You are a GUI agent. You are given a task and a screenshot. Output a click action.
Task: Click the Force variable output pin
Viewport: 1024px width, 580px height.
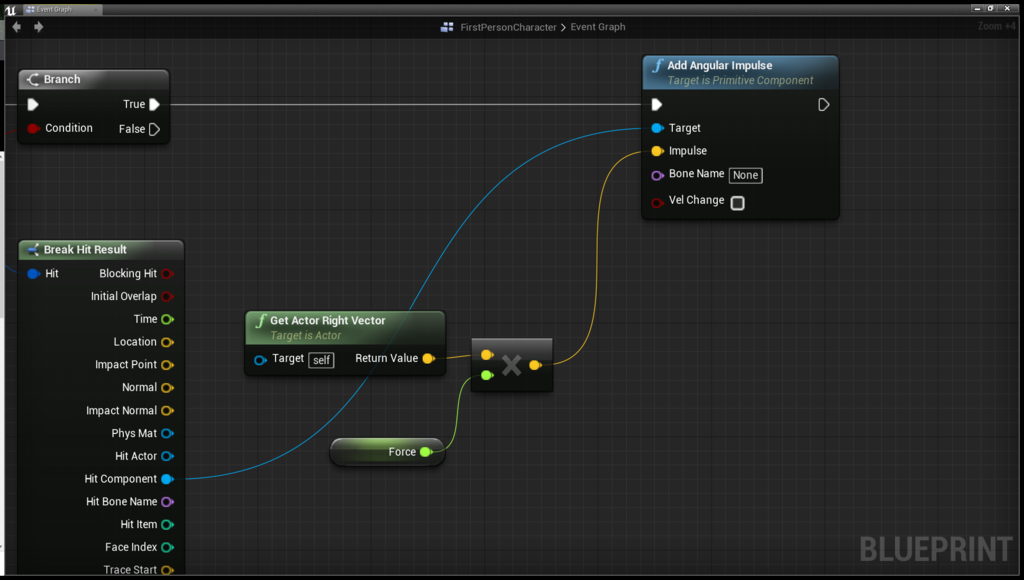[x=426, y=452]
